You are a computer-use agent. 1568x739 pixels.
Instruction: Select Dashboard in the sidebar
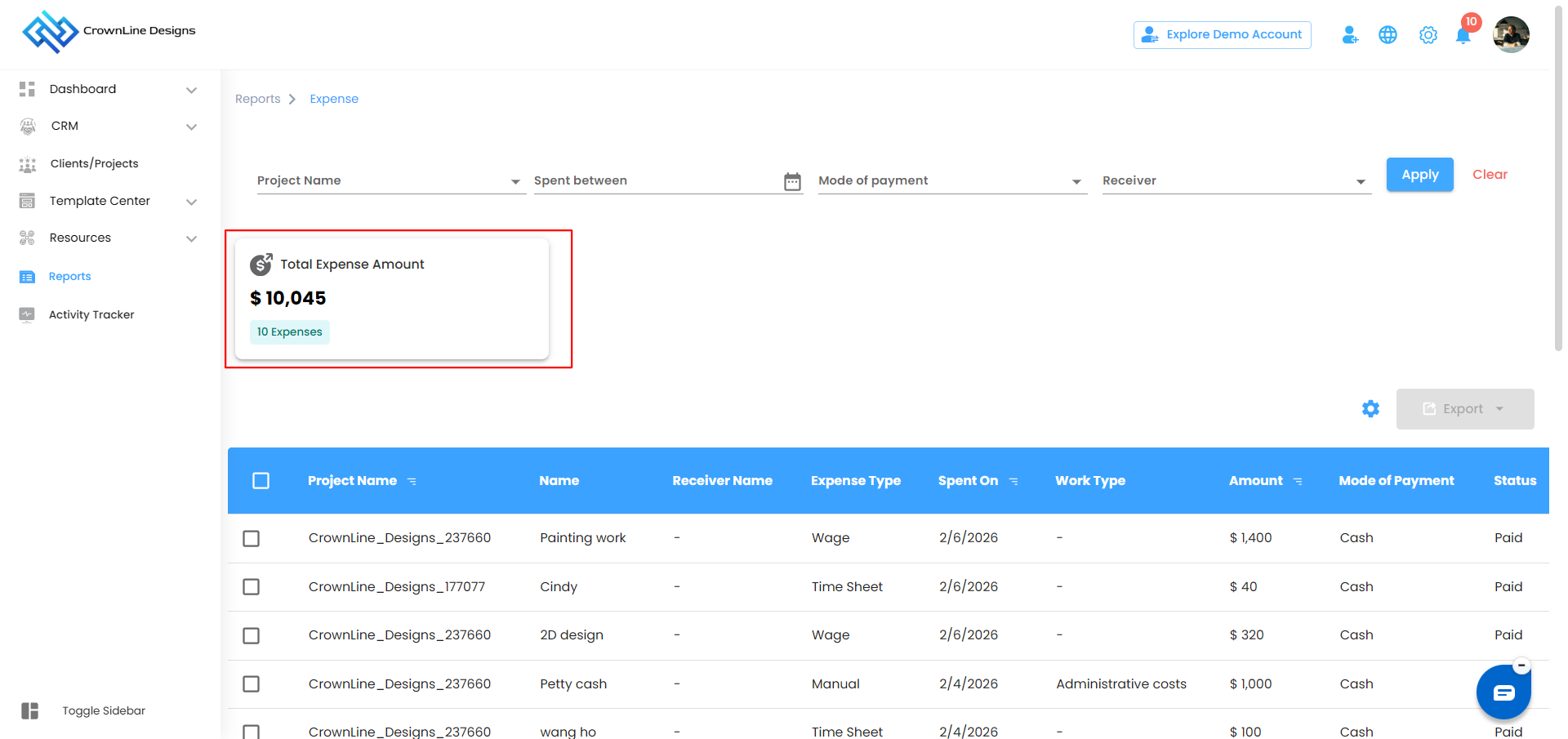coord(82,89)
